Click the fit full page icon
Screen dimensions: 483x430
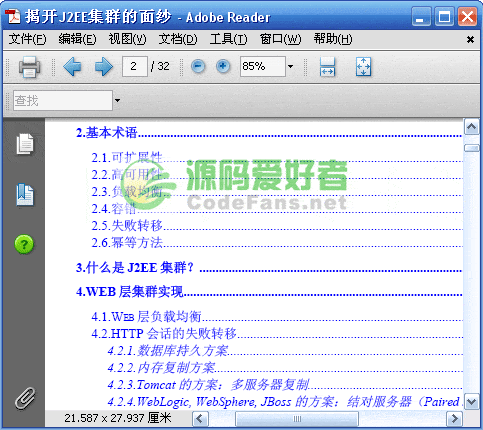[363, 67]
